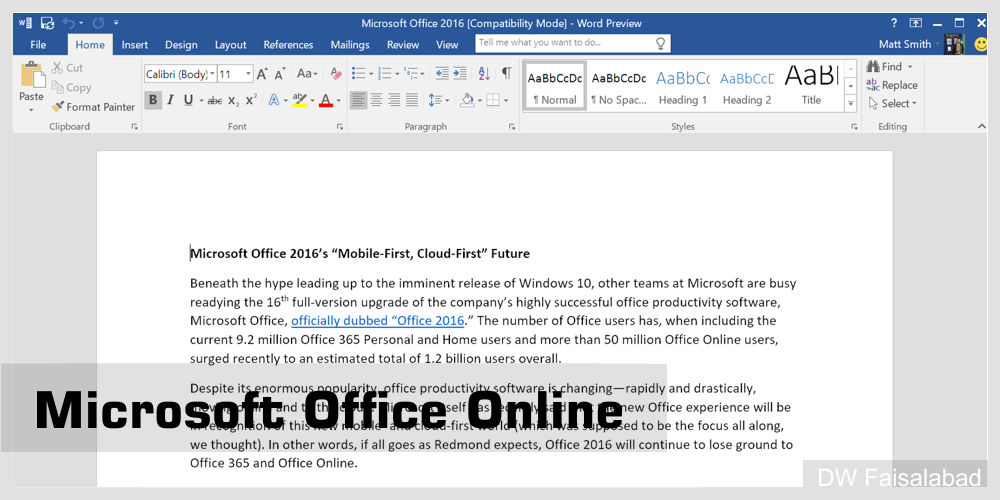Switch to the Mailings tab

point(350,45)
